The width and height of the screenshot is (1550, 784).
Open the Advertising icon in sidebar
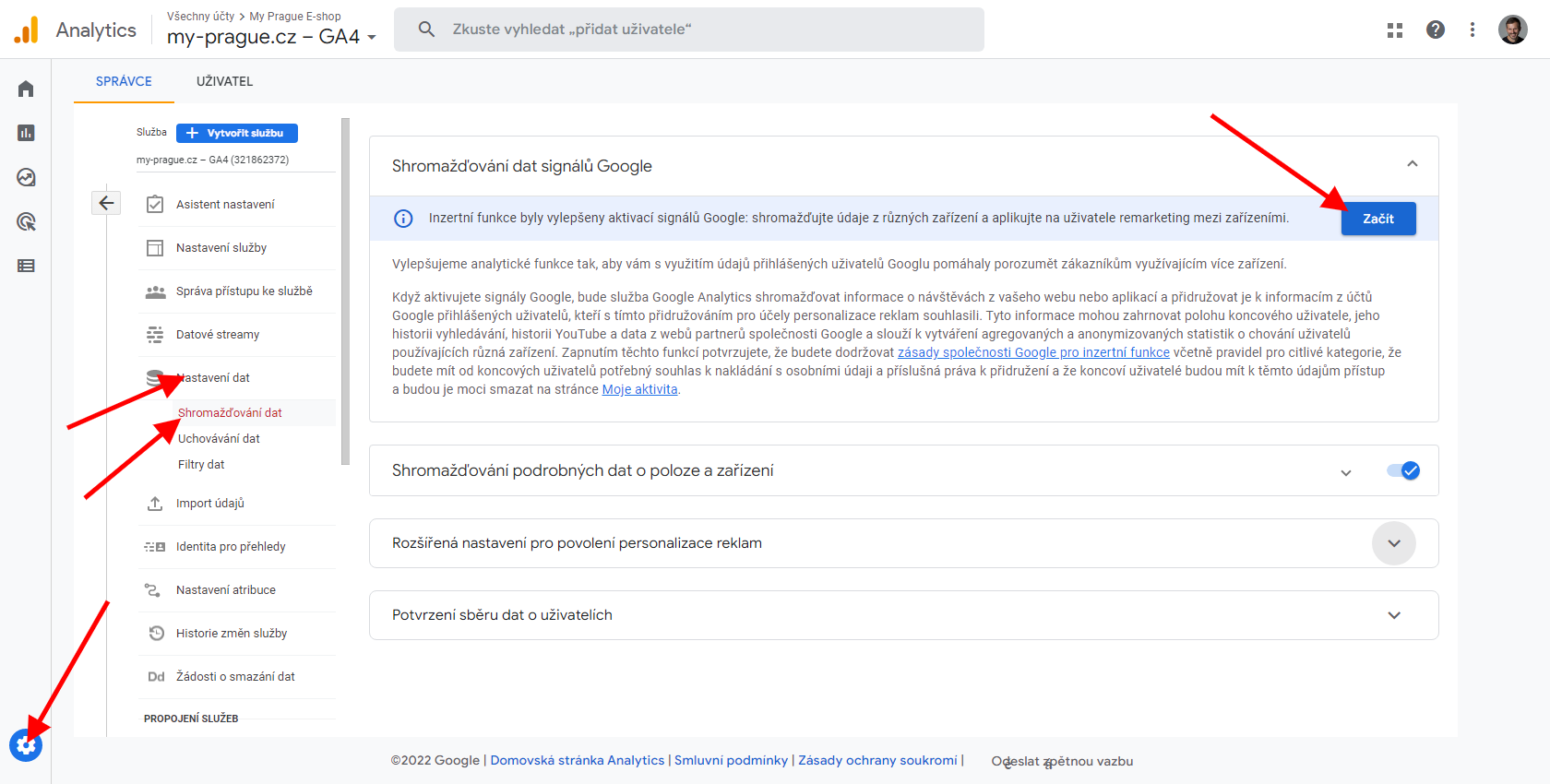click(26, 221)
